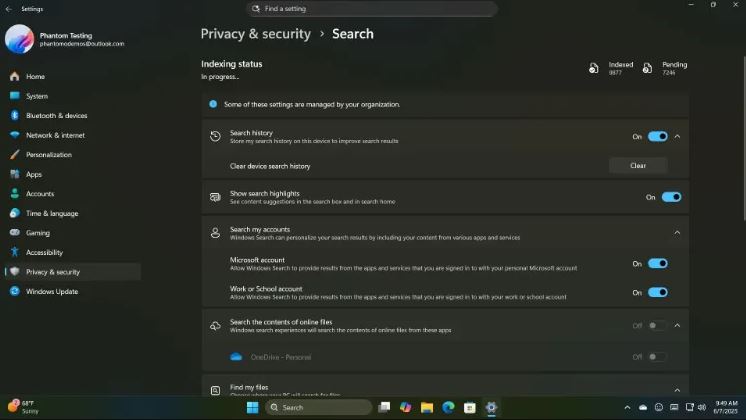Show hidden system tray icons
Viewport: 746px width, 420px height.
pos(627,408)
